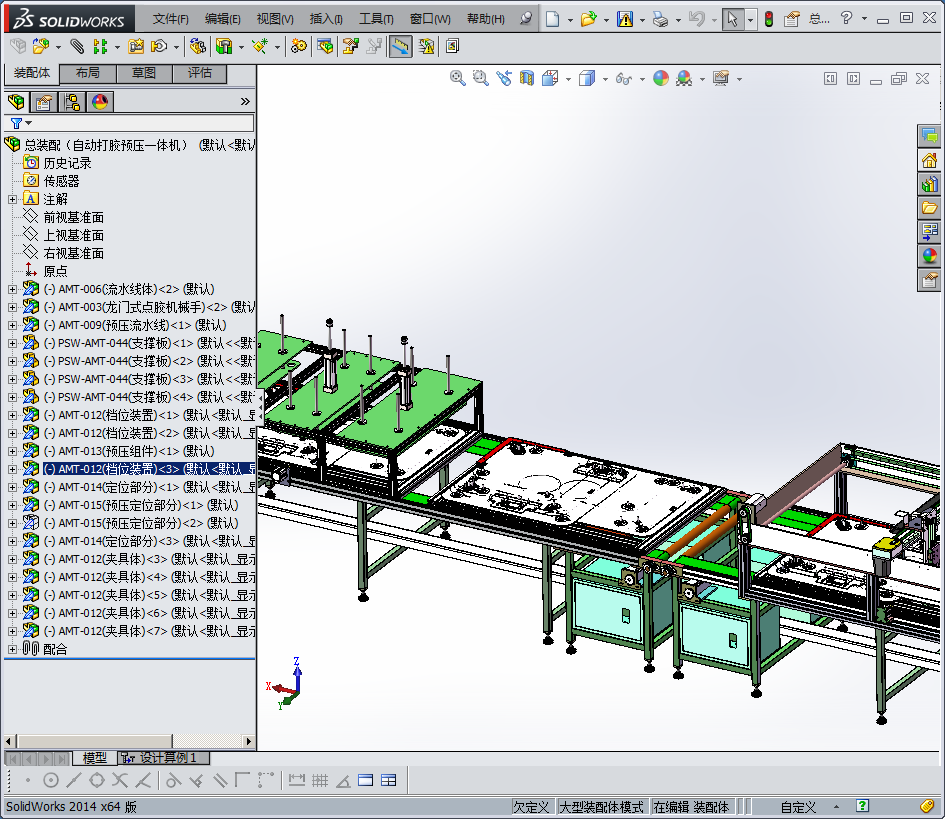Open the display style dropdown arrow

point(605,79)
